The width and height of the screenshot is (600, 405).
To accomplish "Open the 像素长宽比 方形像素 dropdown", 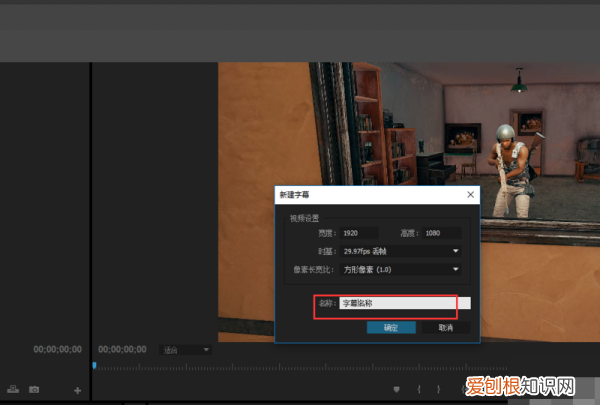I will tap(400, 269).
